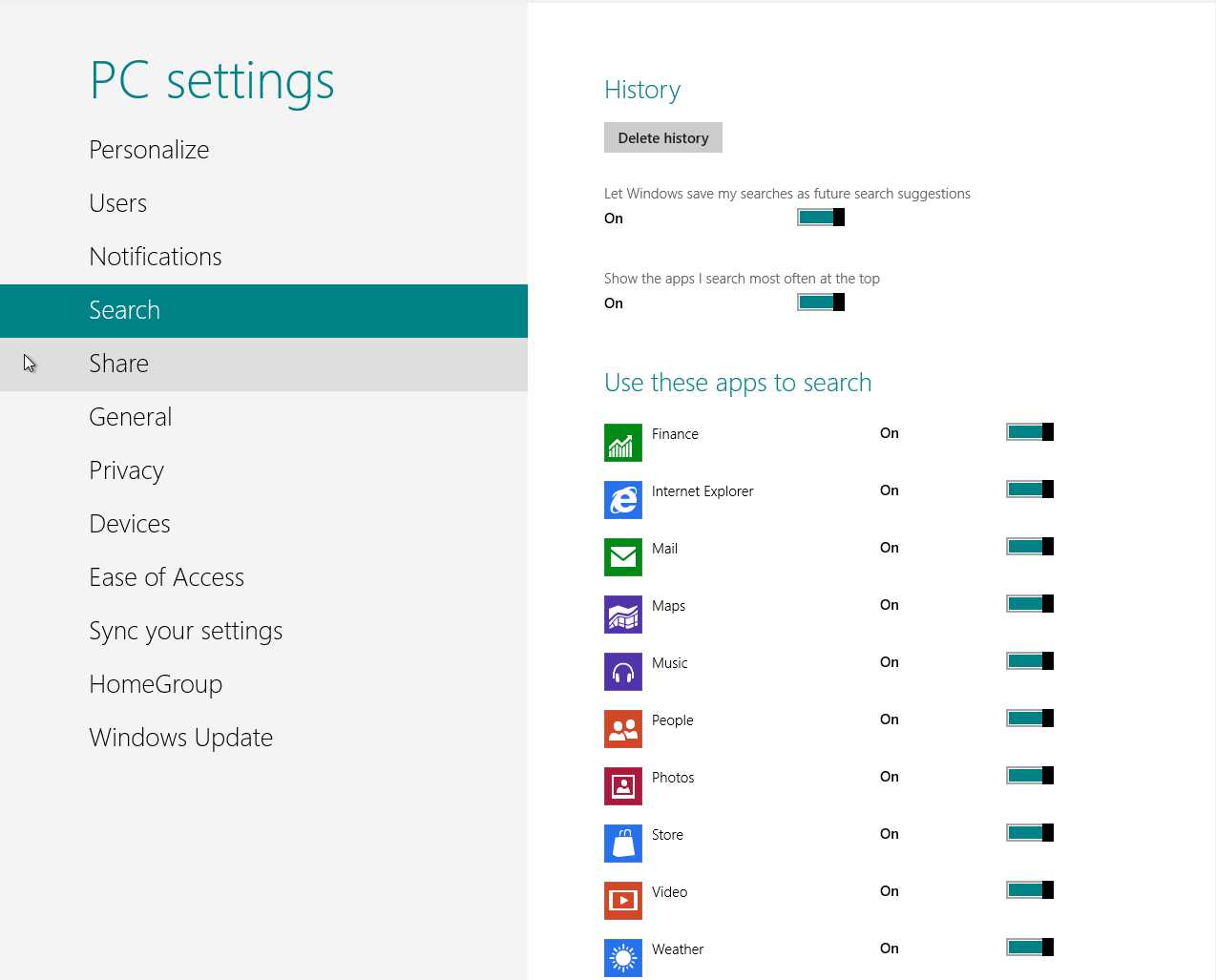
Task: Select the Devices category
Action: [x=263, y=524]
